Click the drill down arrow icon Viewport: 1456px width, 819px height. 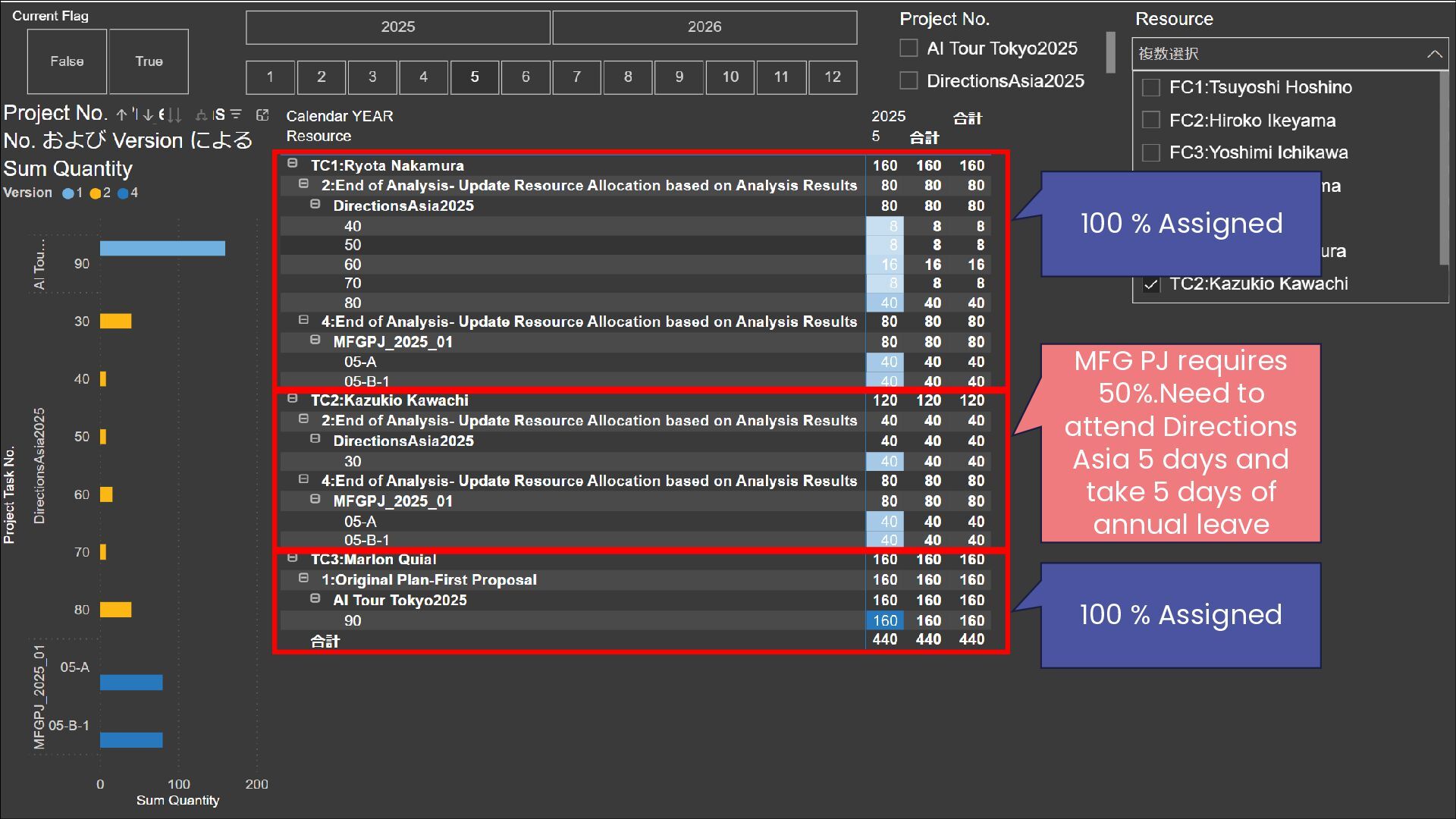[x=148, y=115]
